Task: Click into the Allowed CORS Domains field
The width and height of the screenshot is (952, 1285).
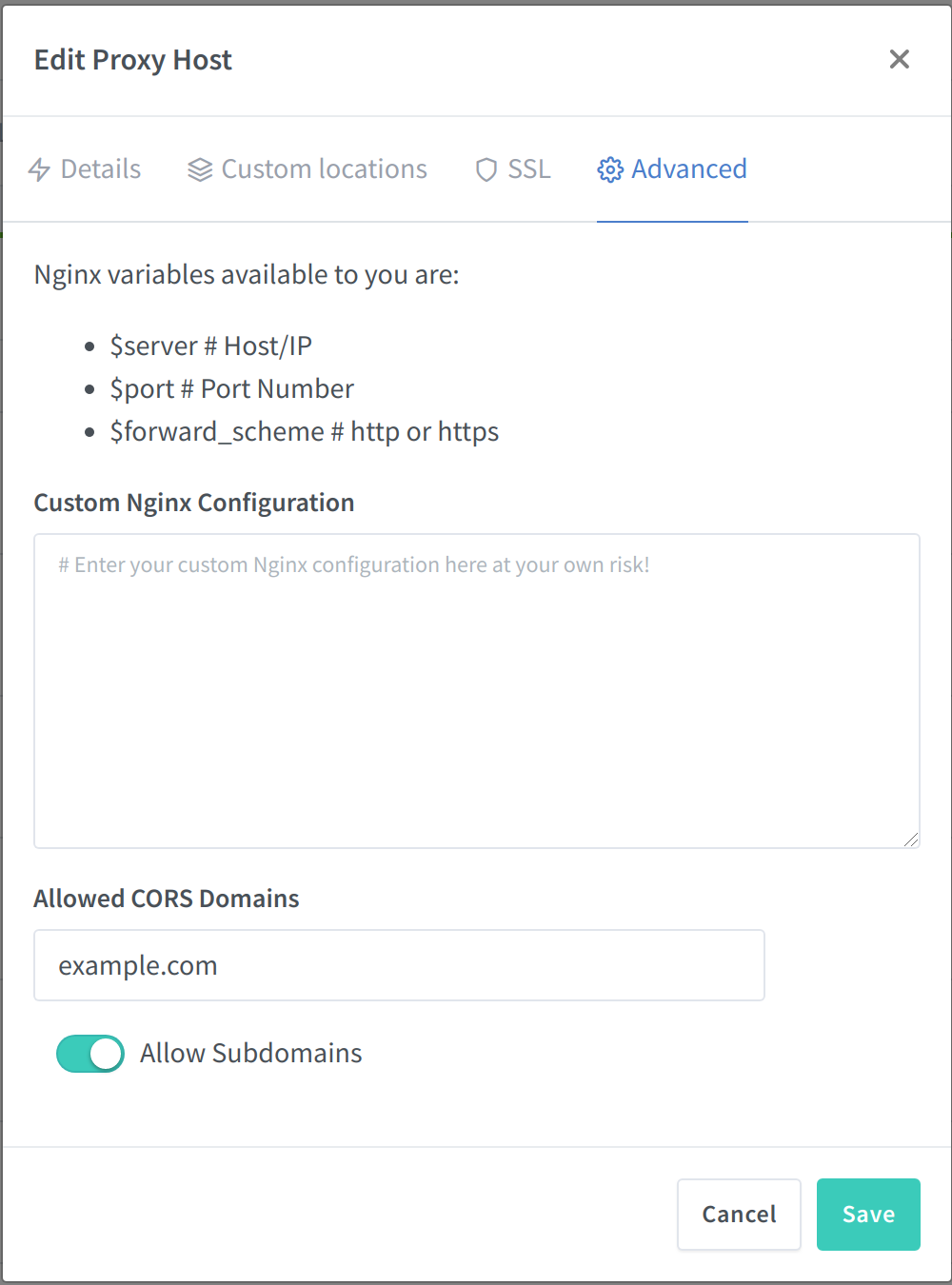Action: [x=399, y=965]
